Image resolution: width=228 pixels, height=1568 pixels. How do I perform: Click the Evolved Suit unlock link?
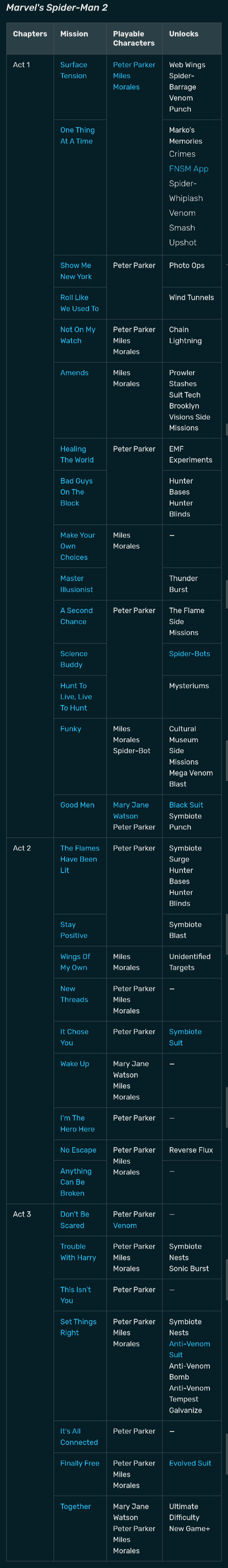pyautogui.click(x=190, y=1463)
